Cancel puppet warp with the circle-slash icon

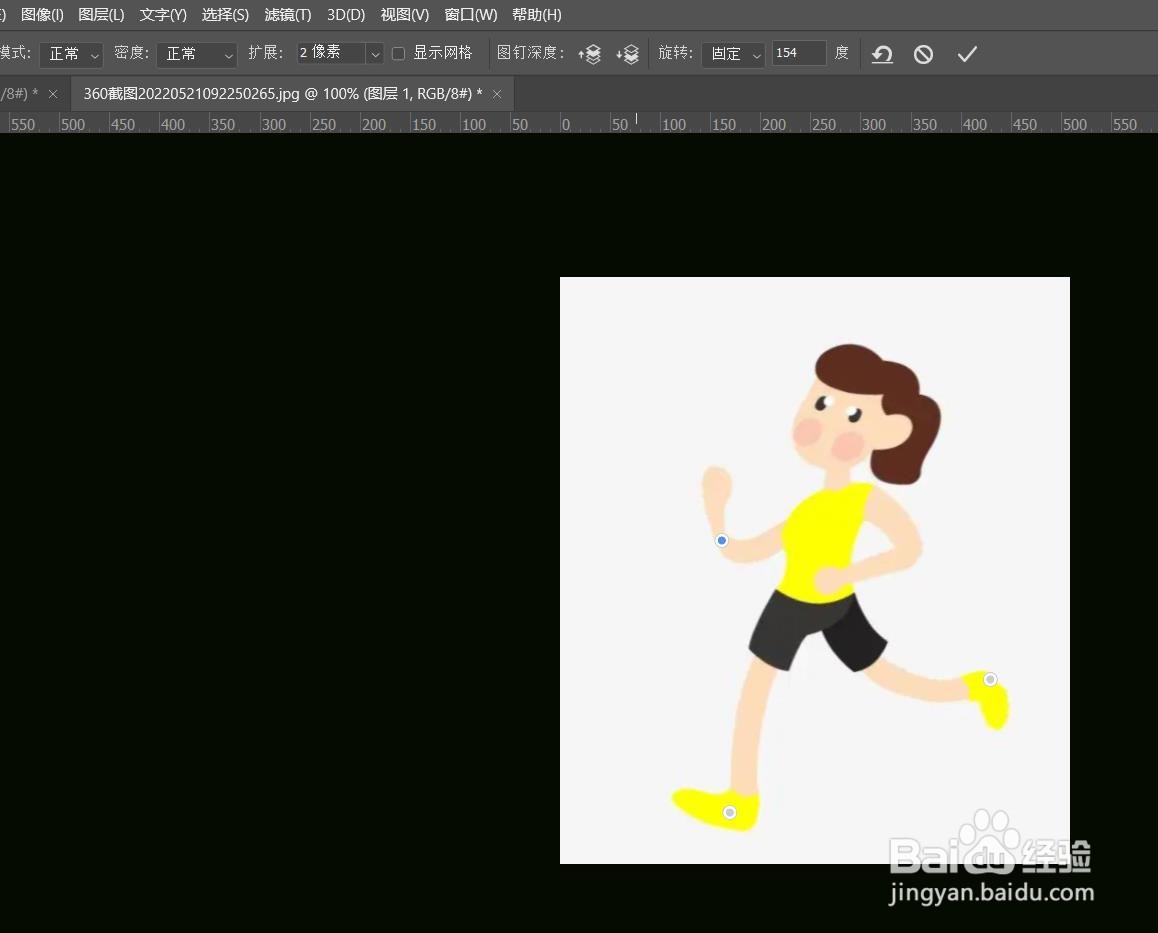click(x=923, y=54)
